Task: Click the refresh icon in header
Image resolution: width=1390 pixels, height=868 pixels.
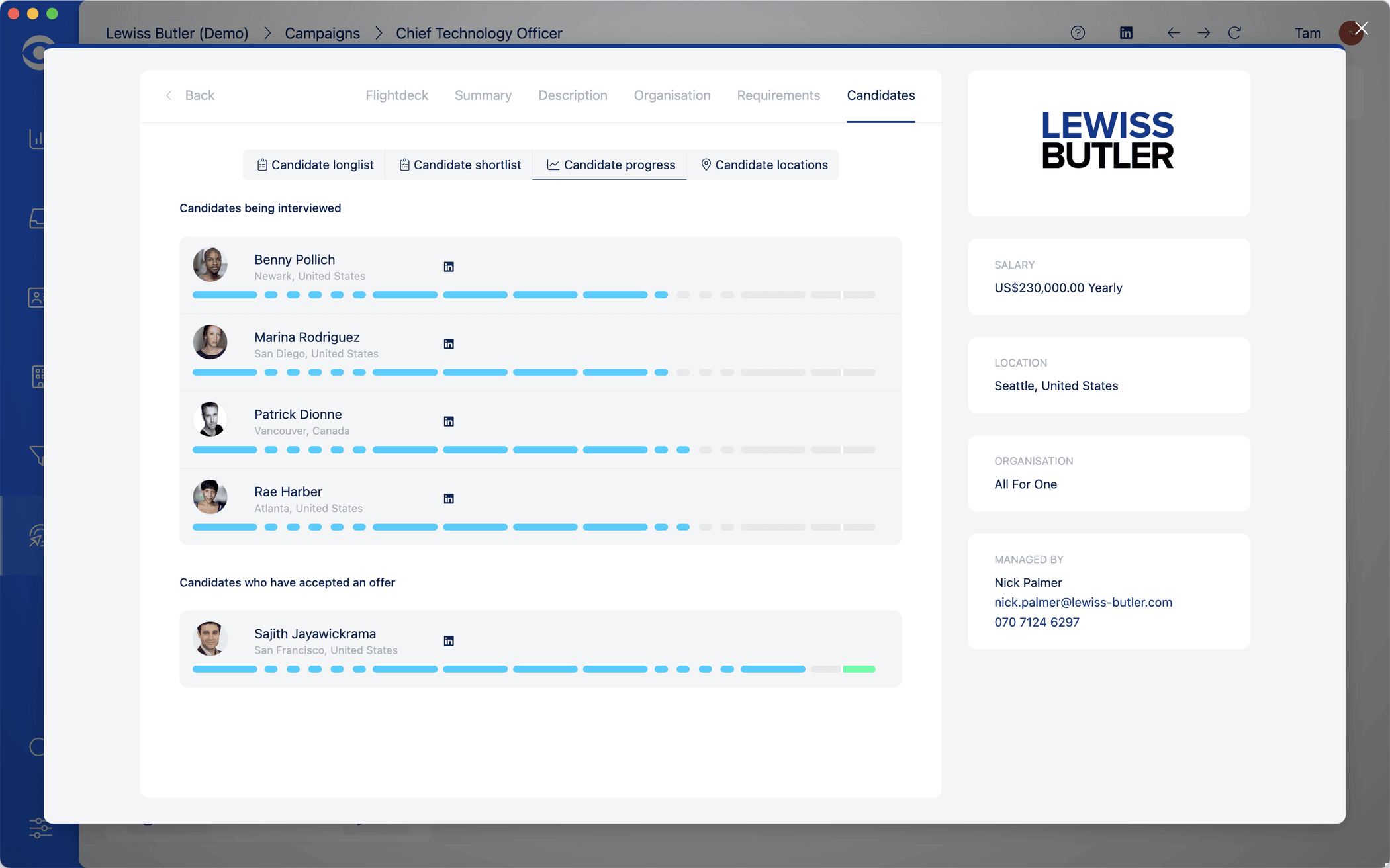Action: (1234, 33)
